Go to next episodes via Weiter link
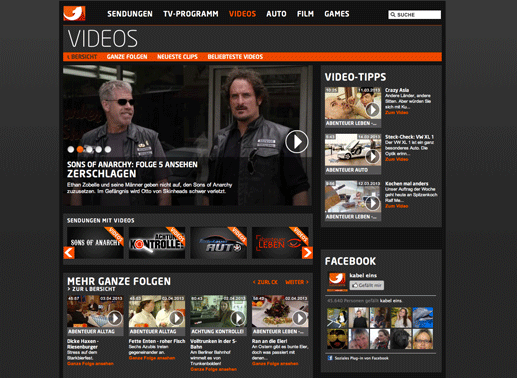 tap(297, 282)
